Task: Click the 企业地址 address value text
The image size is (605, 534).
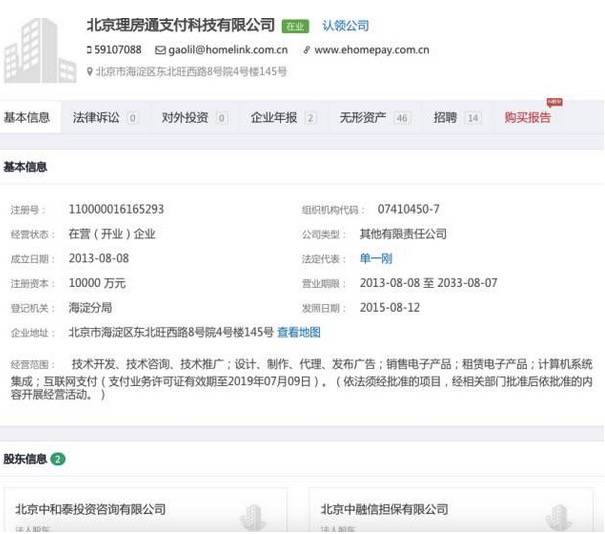Action: click(171, 332)
